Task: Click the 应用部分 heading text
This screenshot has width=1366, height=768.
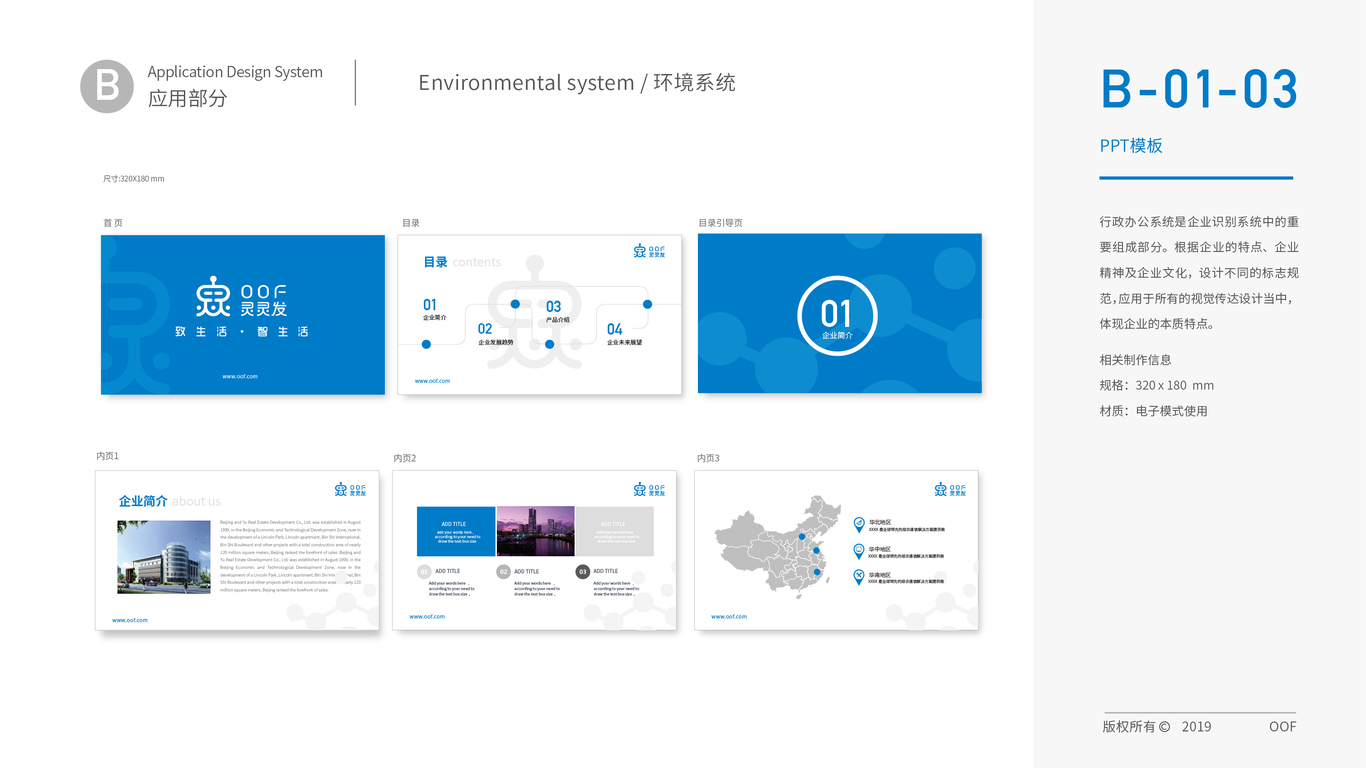Action: tap(187, 99)
